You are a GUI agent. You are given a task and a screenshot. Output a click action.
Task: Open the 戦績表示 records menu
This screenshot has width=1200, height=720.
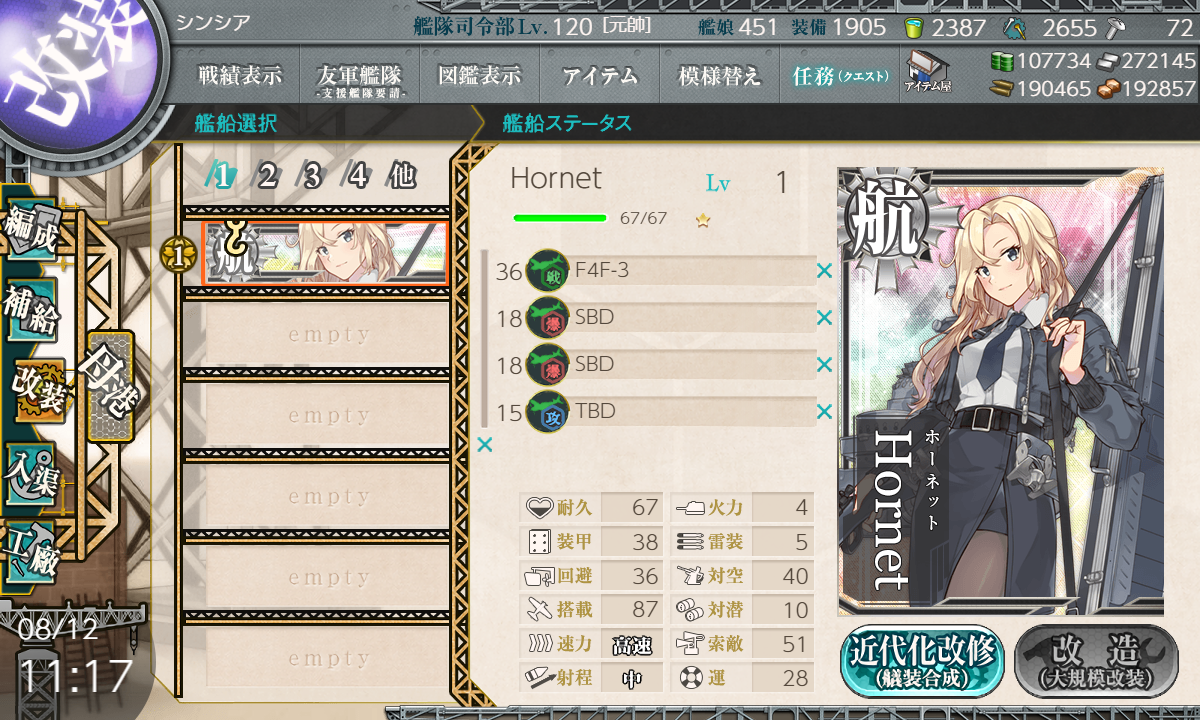[x=239, y=76]
